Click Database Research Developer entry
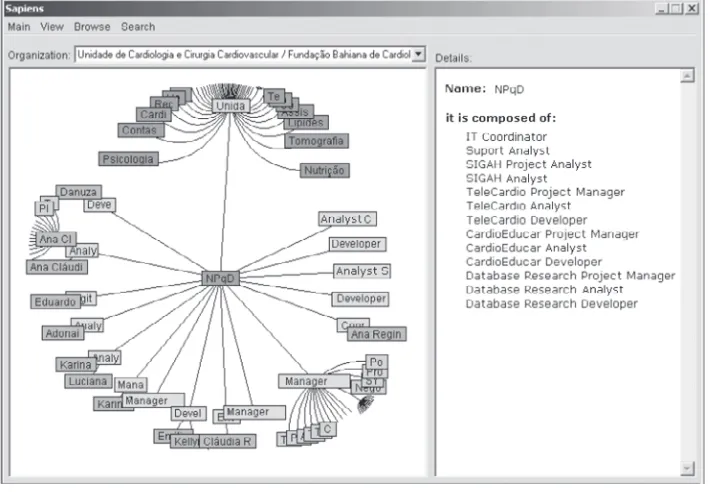 [552, 304]
